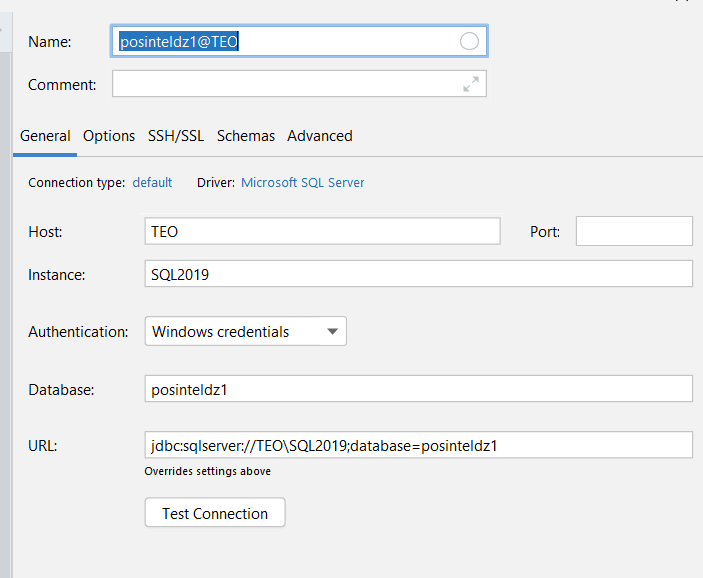This screenshot has height=578, width=703.
Task: Open the Connection type default link
Action: 152,183
